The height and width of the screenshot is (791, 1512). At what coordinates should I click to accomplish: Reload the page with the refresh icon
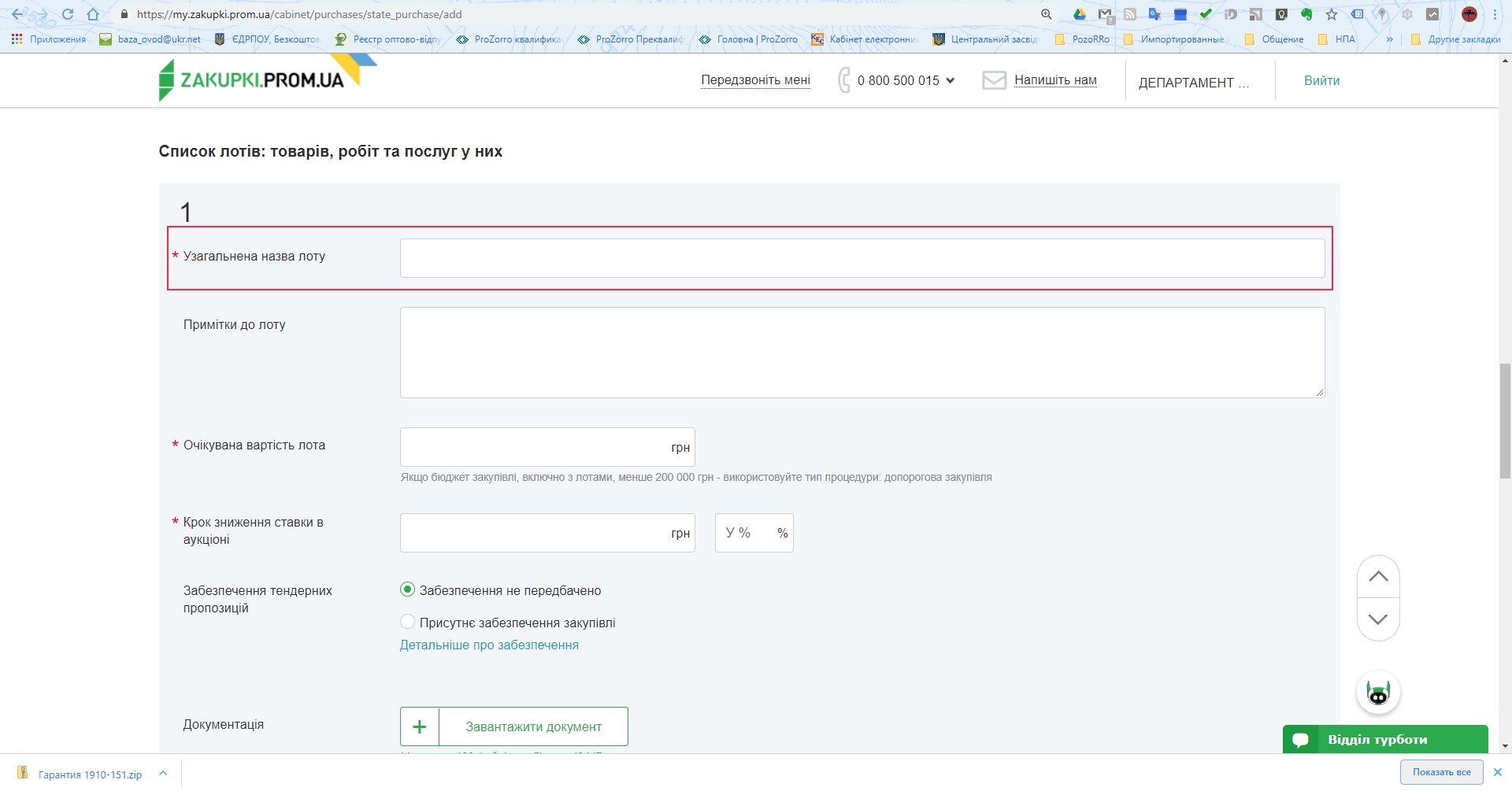[x=68, y=14]
